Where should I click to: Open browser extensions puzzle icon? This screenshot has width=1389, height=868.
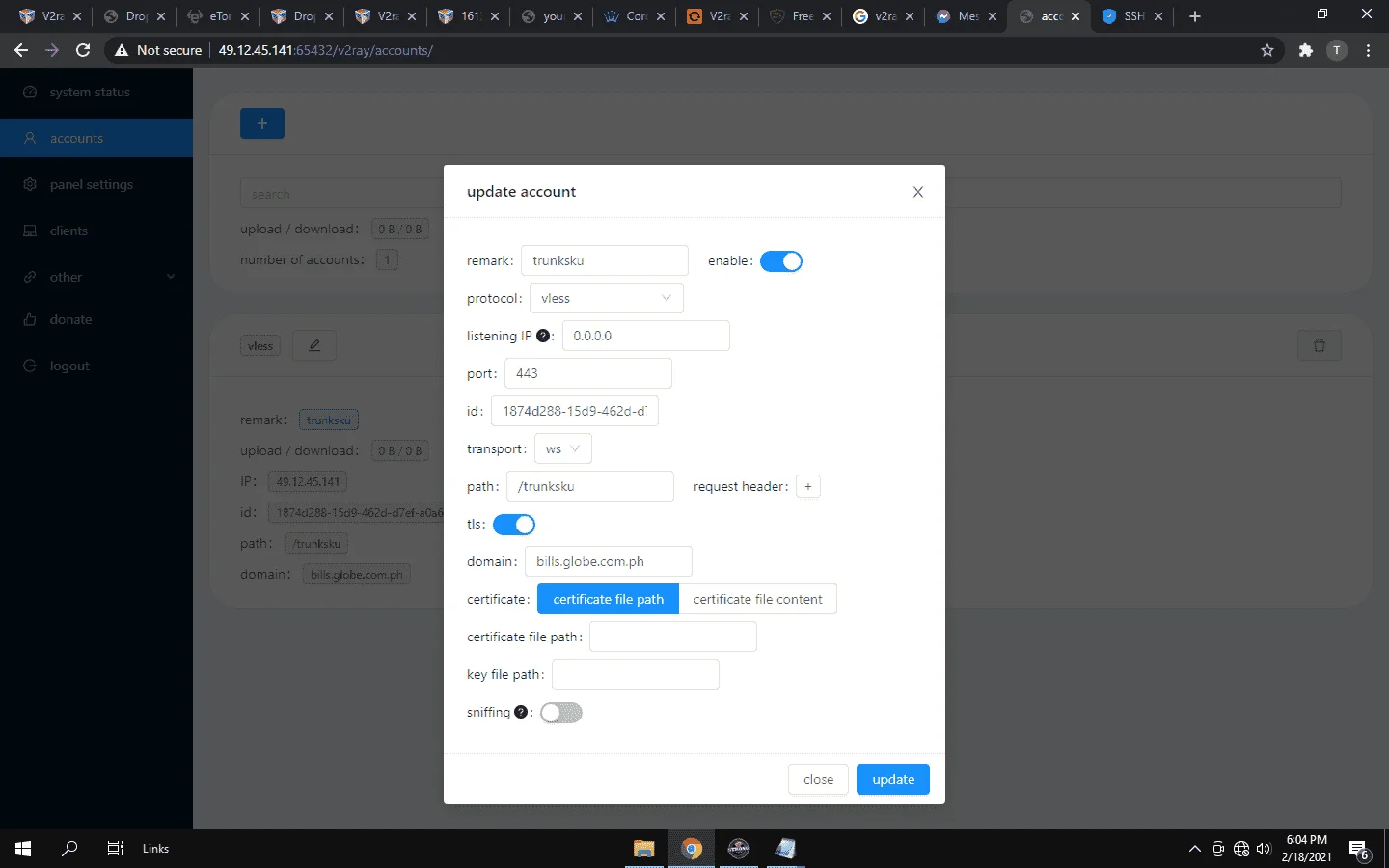point(1306,50)
